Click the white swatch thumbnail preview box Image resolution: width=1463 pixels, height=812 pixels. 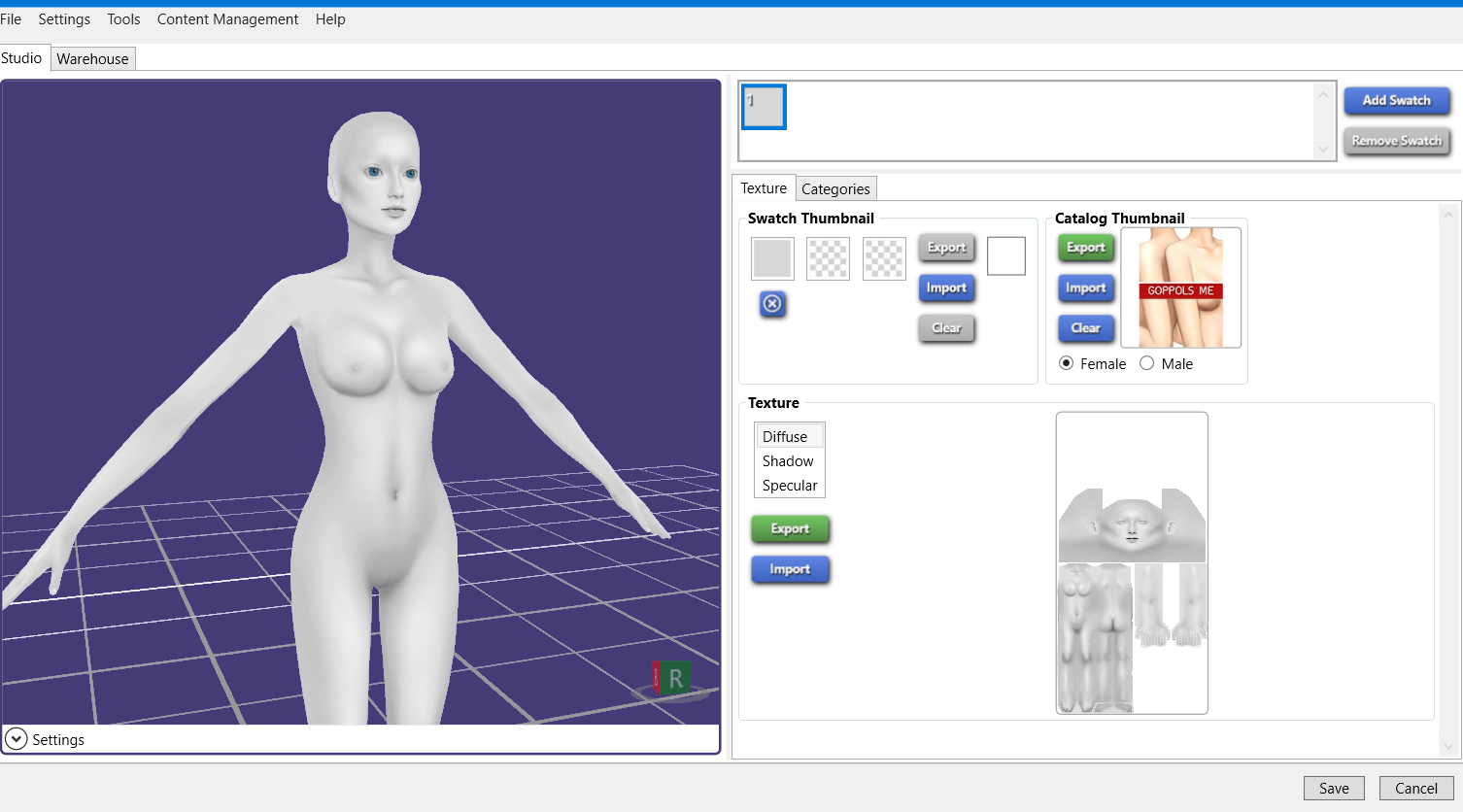click(1006, 256)
